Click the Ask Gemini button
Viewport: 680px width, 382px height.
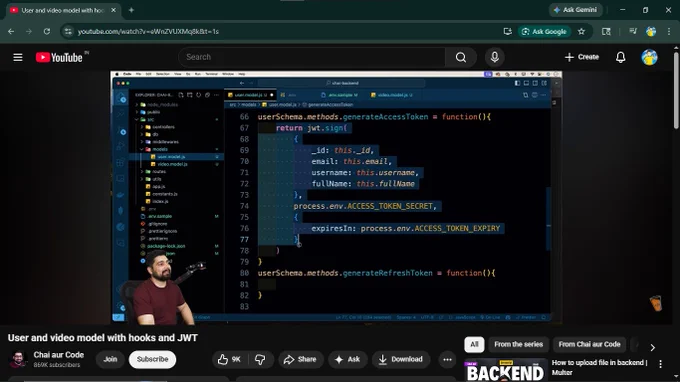575,10
